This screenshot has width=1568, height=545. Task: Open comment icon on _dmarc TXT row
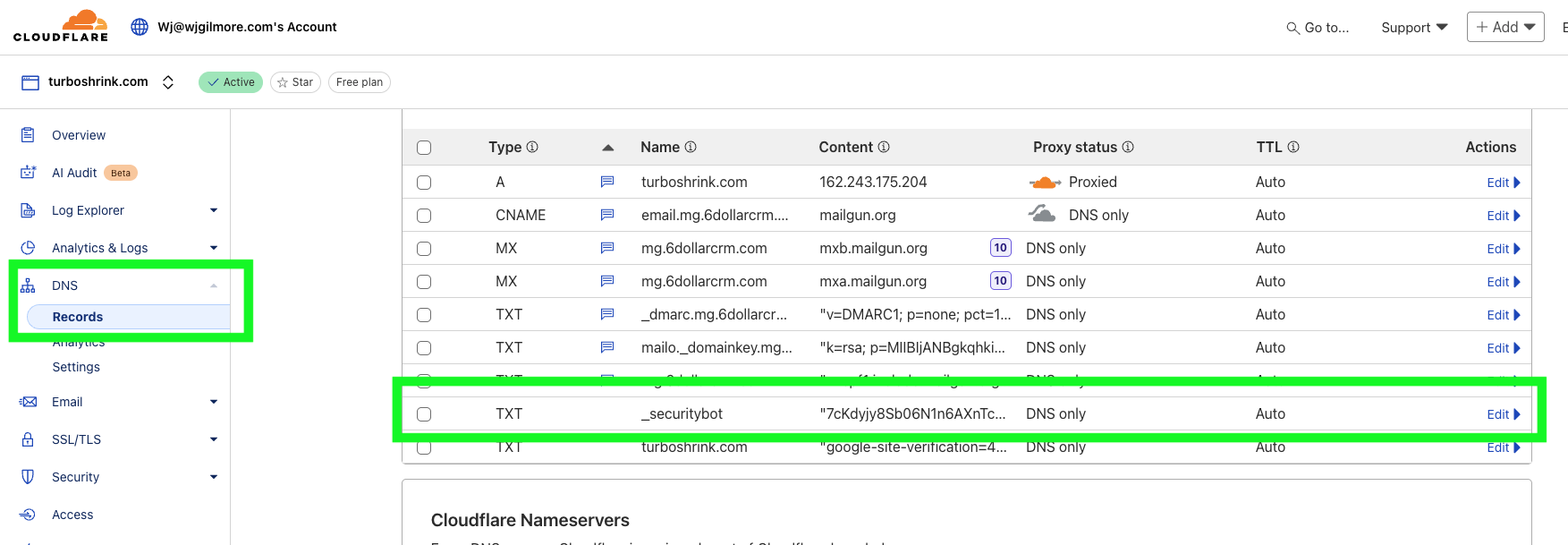click(x=607, y=314)
